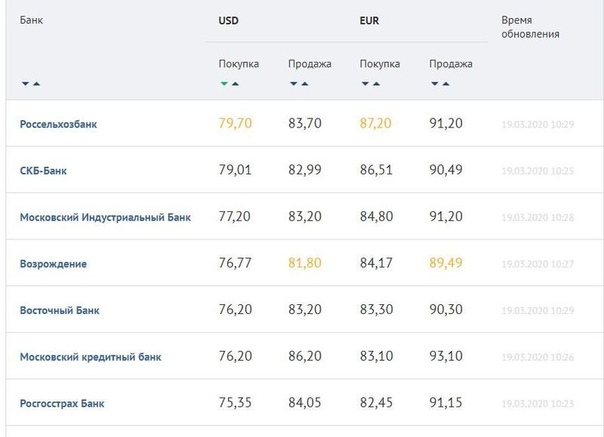The height and width of the screenshot is (437, 604).
Task: Click green descending arrow under USD Покупка
Action: pos(223,83)
